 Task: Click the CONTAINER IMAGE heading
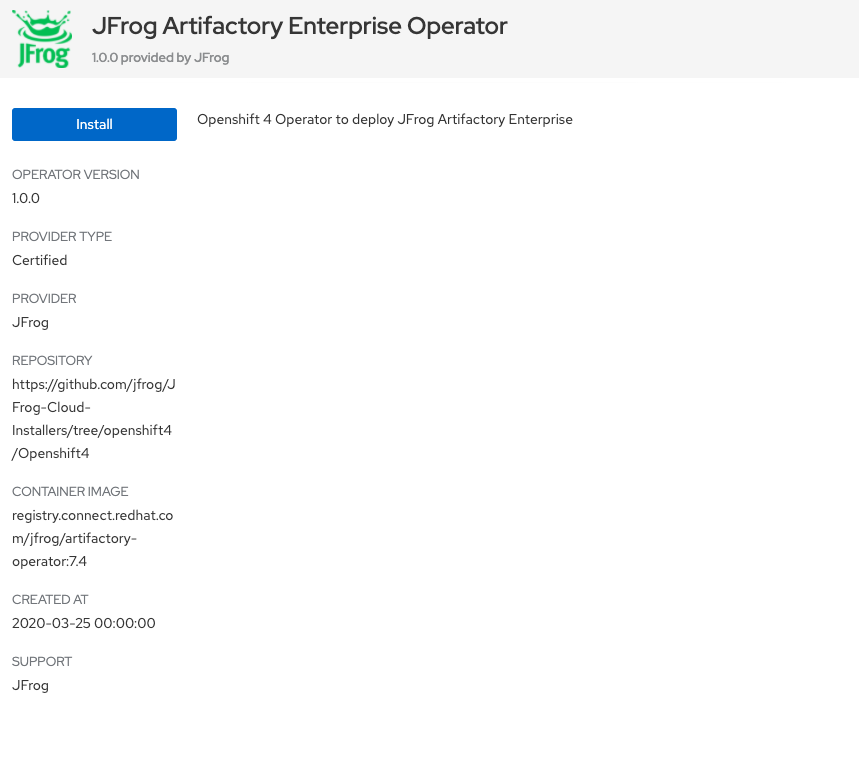70,492
